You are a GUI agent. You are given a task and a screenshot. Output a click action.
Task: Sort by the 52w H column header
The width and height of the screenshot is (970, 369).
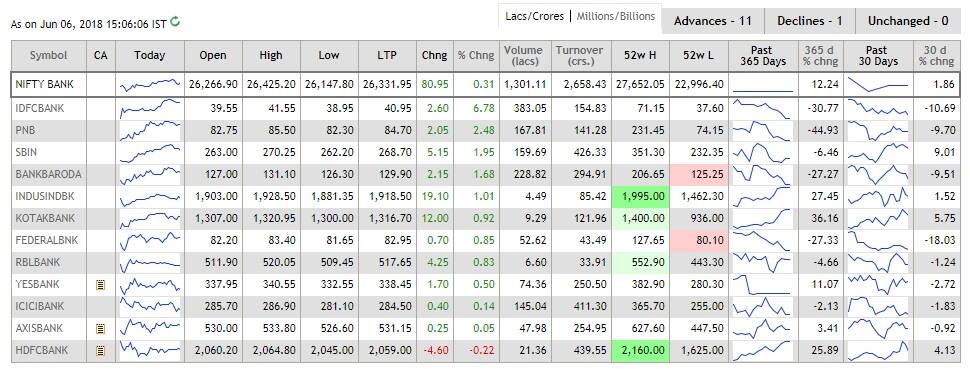(640, 55)
